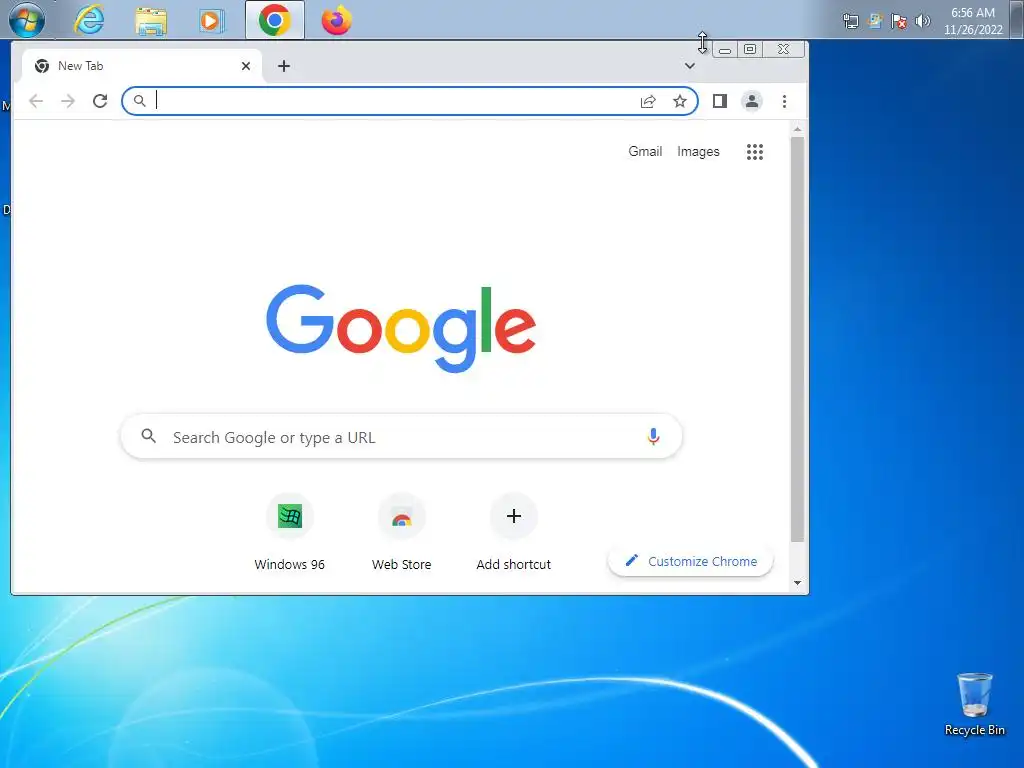
Task: Add a new shortcut tile
Action: [514, 533]
